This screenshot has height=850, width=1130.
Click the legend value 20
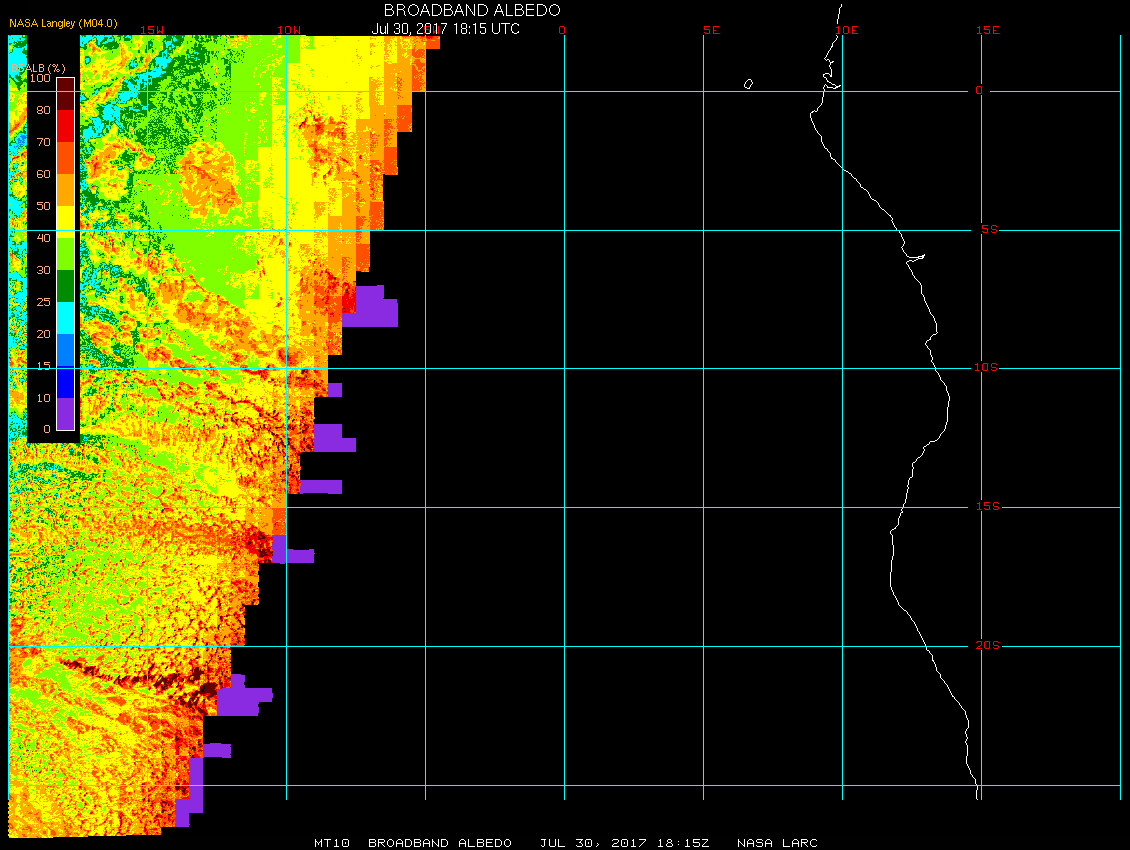click(43, 334)
